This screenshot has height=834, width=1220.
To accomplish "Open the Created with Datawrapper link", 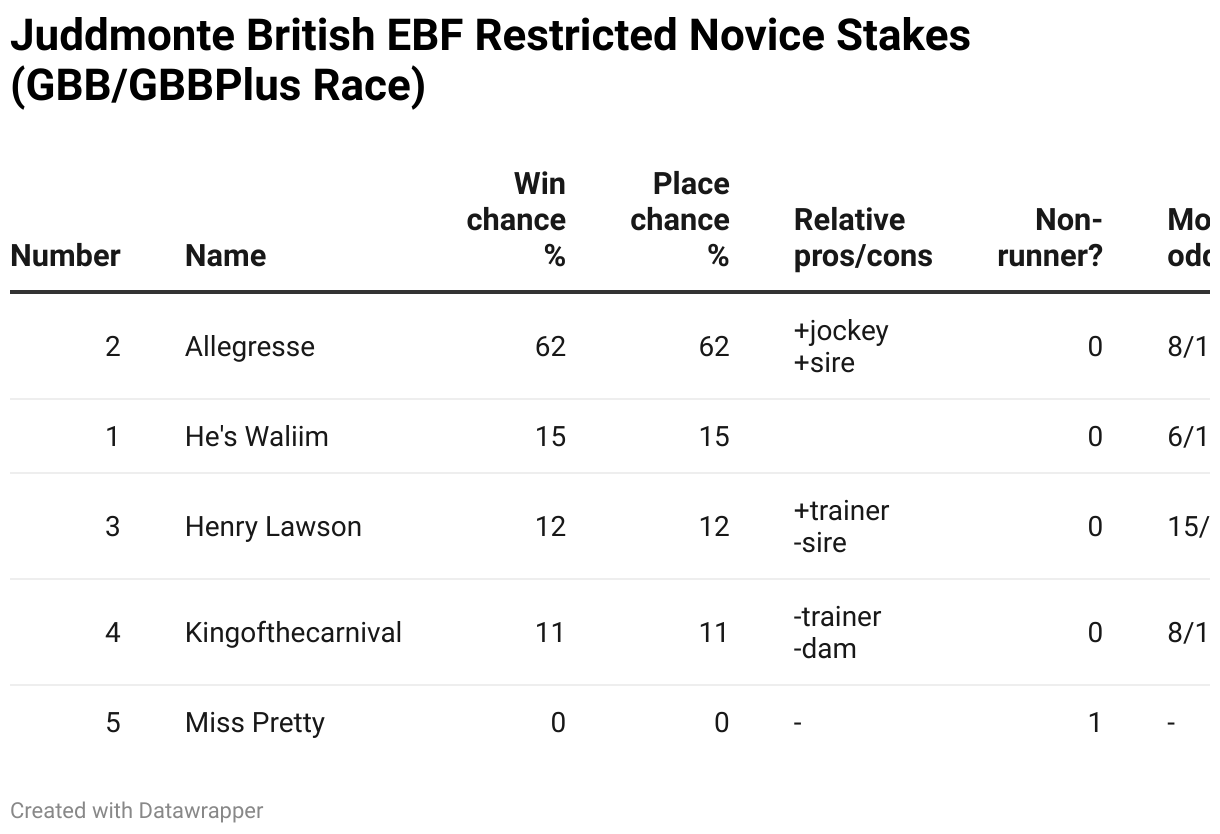I will [137, 810].
